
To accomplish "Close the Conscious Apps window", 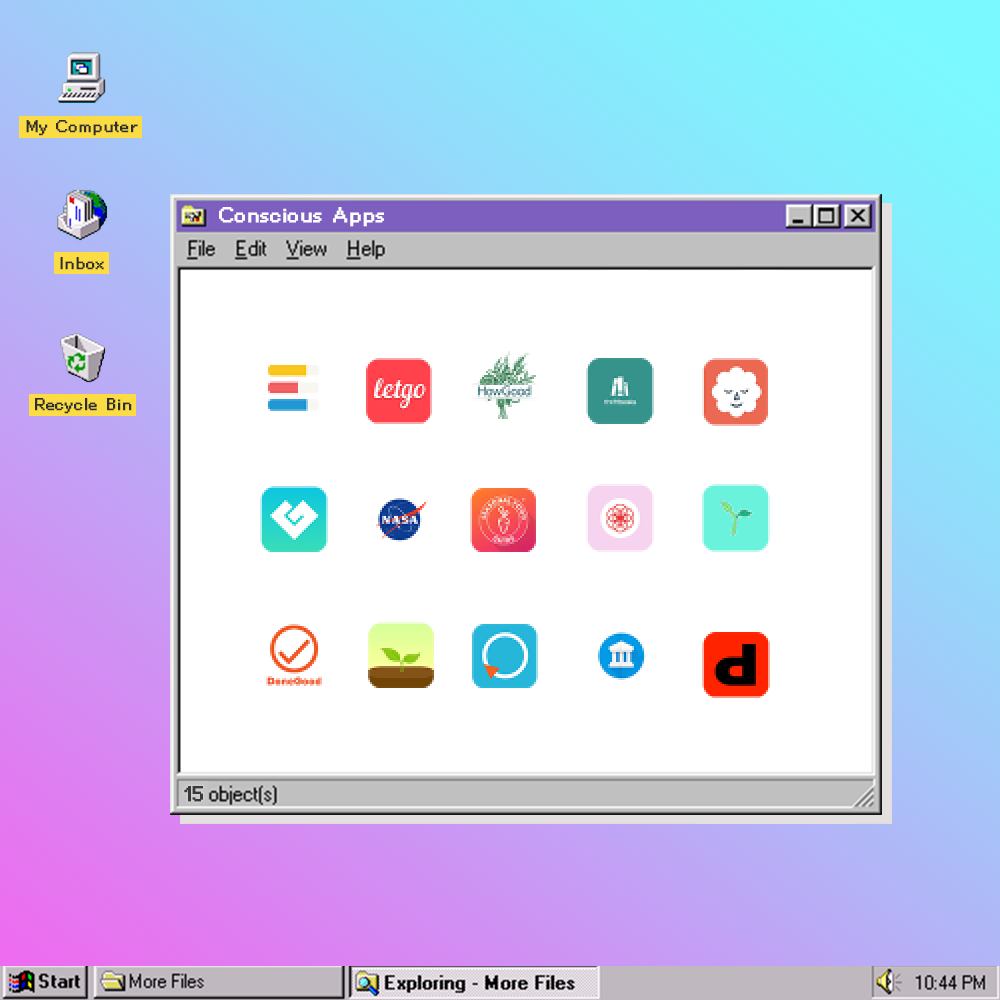I will (858, 216).
